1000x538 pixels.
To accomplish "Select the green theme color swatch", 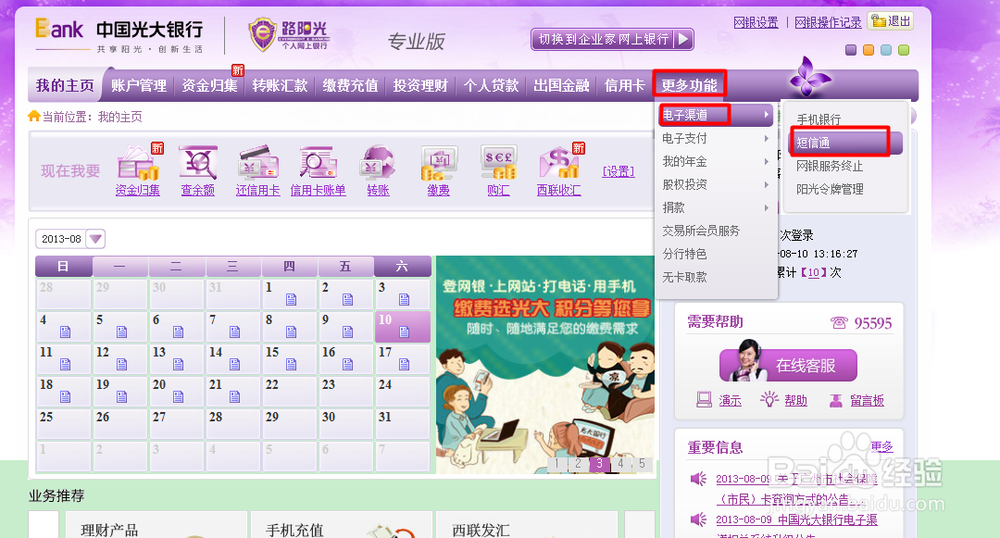I will [904, 50].
